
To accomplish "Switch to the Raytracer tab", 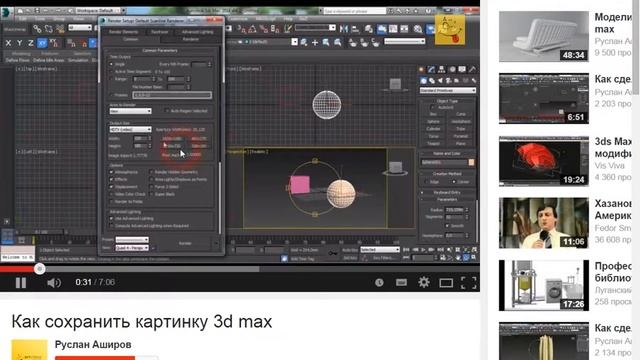I will 160,31.
